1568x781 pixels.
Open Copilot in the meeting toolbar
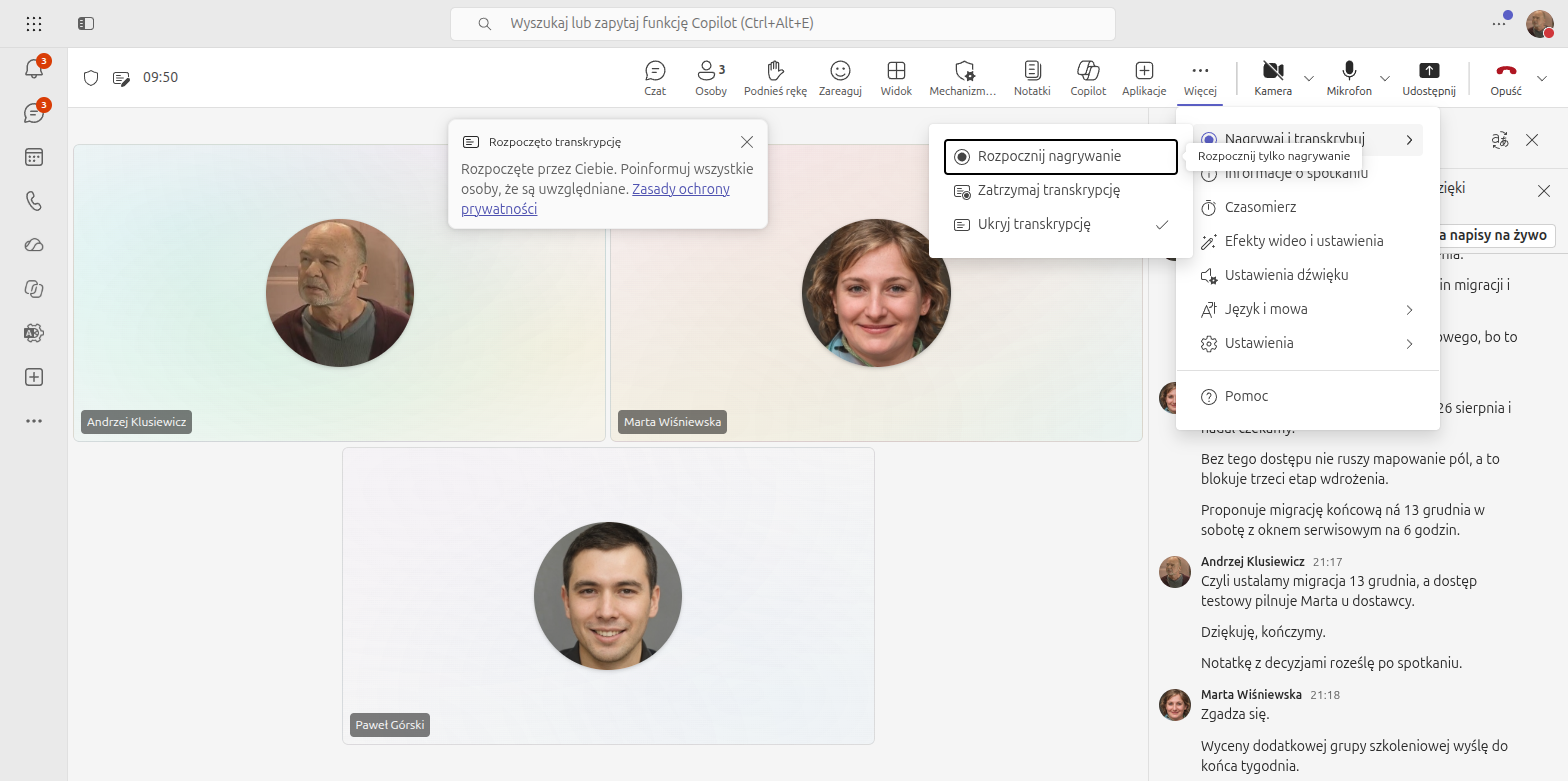click(1088, 78)
